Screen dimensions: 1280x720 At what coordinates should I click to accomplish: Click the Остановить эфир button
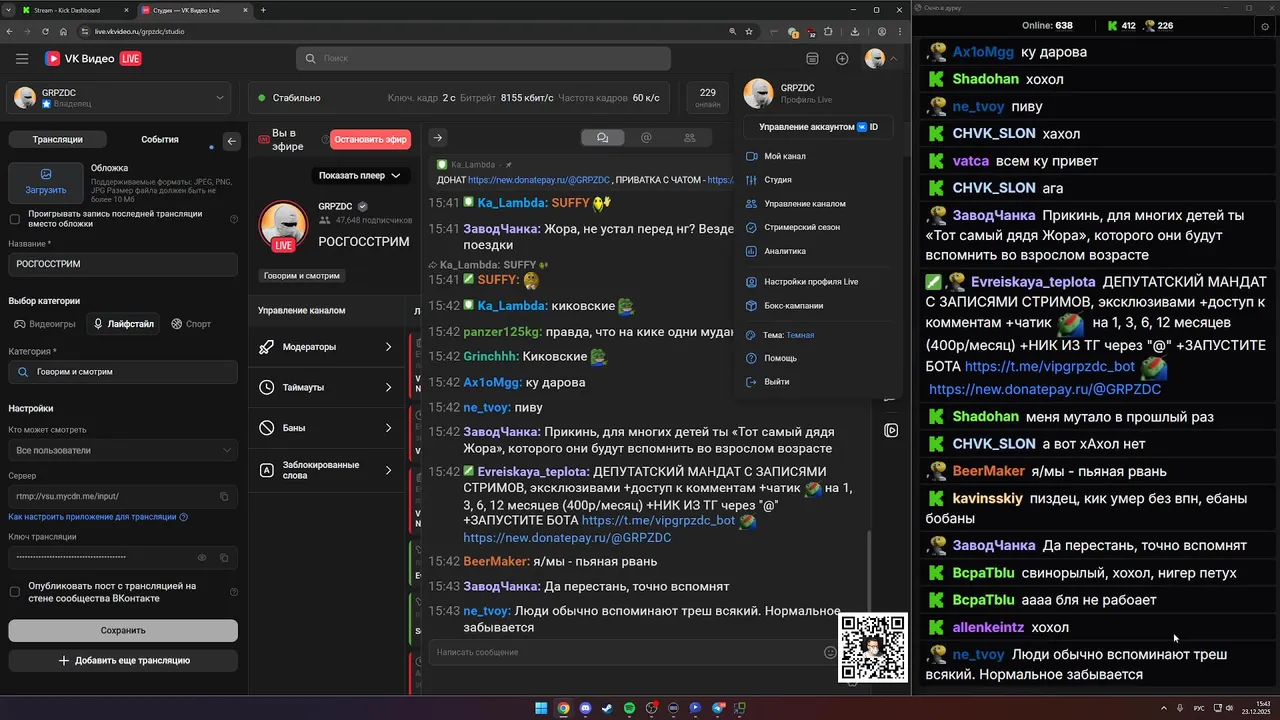pos(370,140)
